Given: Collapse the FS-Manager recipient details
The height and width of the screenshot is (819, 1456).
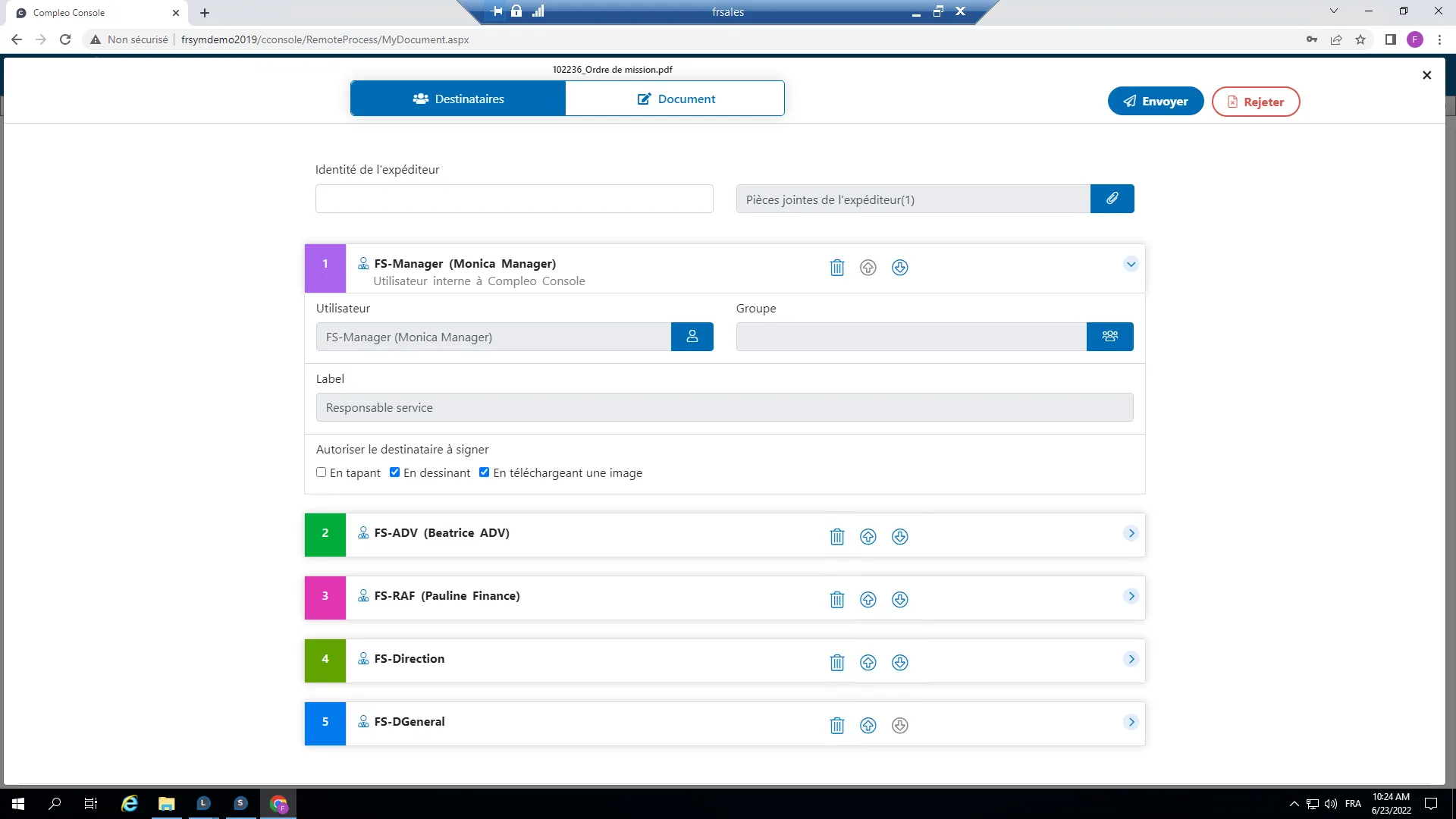Looking at the screenshot, I should tap(1131, 265).
